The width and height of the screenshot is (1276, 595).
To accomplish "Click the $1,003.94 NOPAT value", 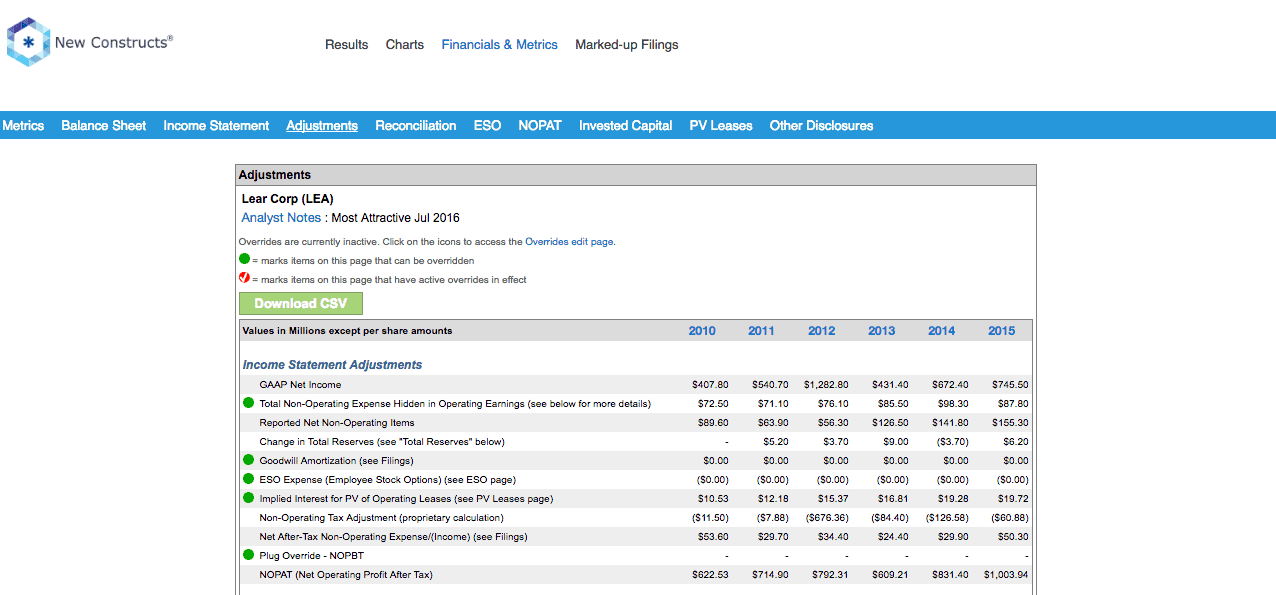I will pos(1006,575).
